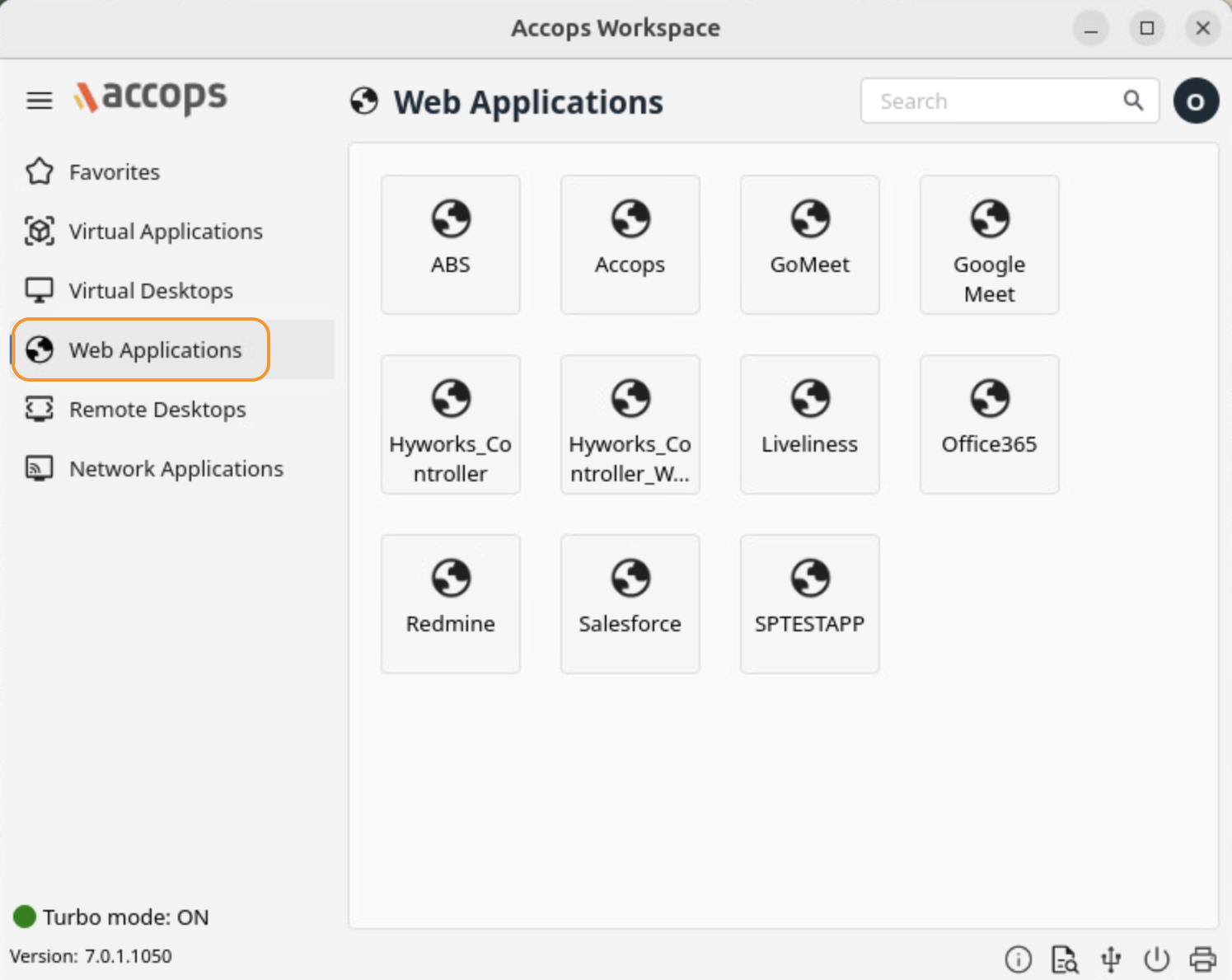This screenshot has width=1232, height=980.
Task: Launch the Salesforce web application
Action: (x=630, y=603)
